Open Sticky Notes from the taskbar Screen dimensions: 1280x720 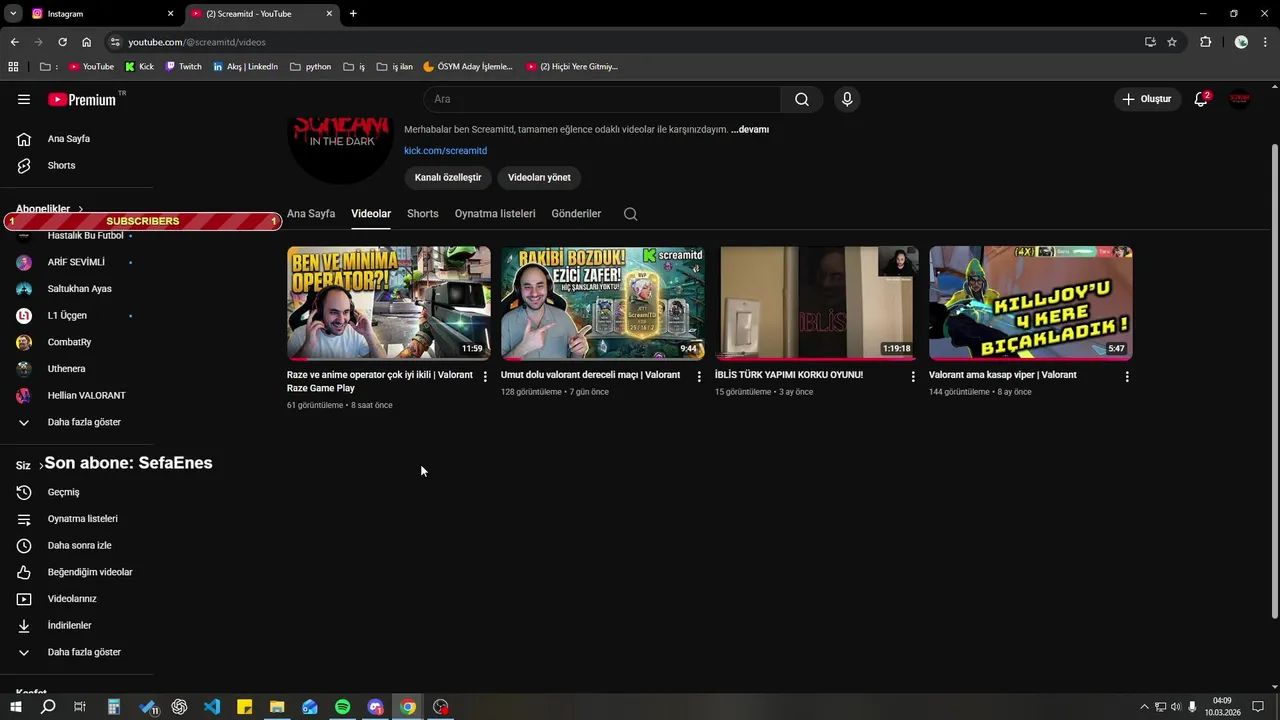[245, 707]
